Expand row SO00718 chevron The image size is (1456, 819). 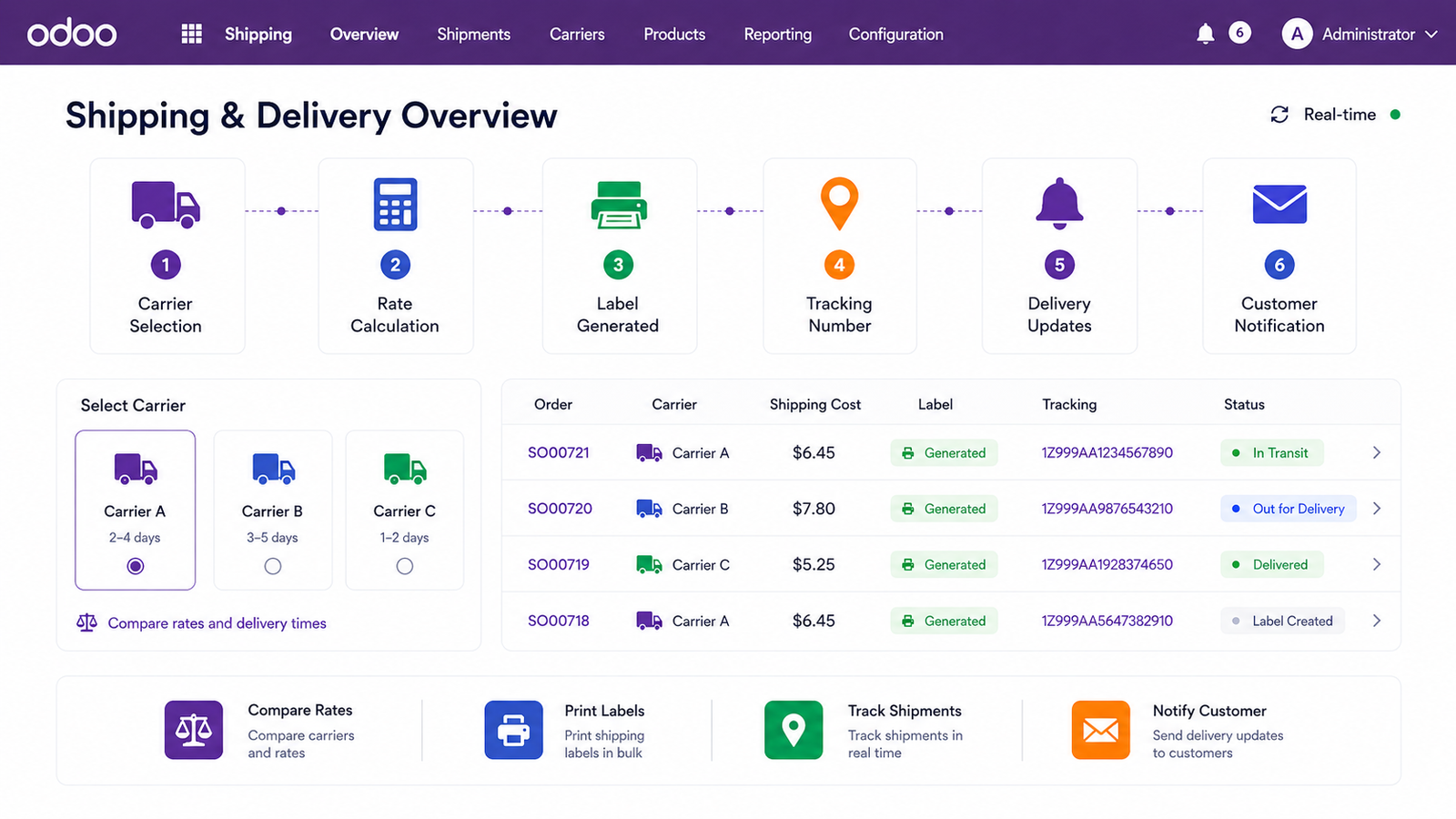pos(1377,621)
